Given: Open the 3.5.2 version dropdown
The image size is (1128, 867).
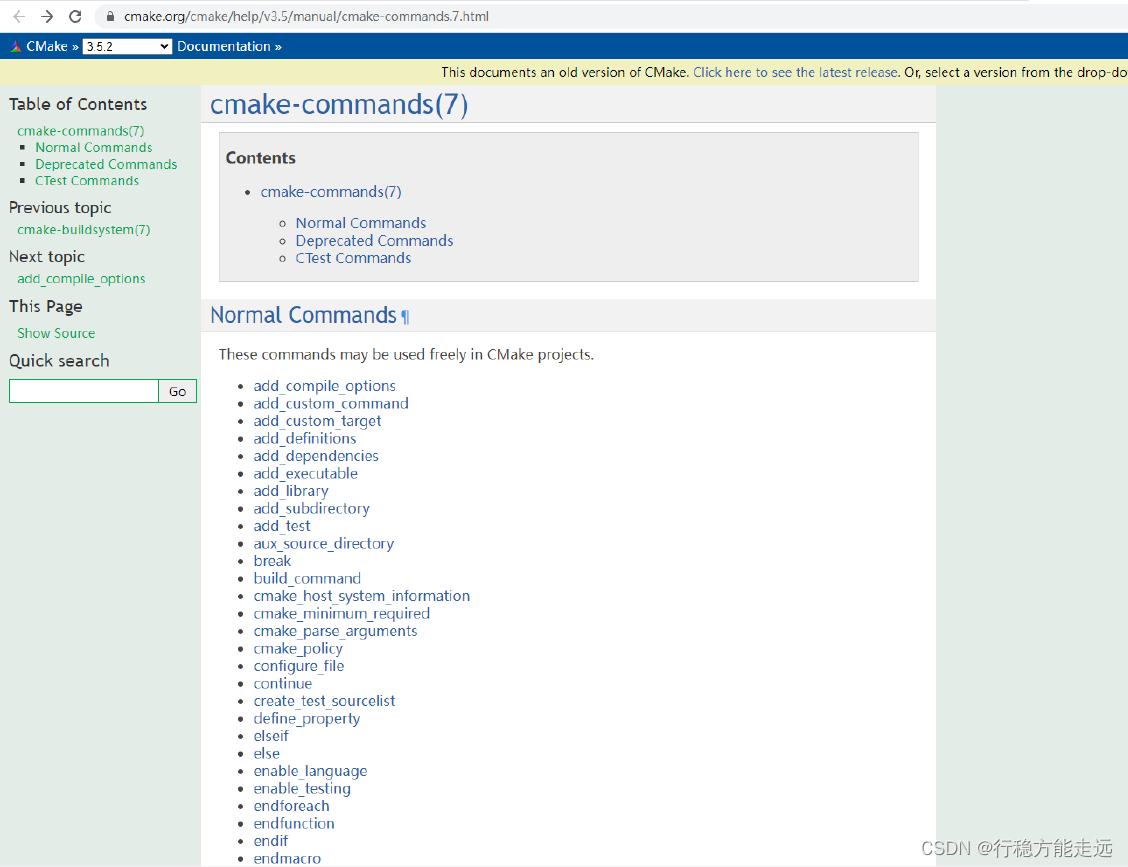Looking at the screenshot, I should 127,46.
